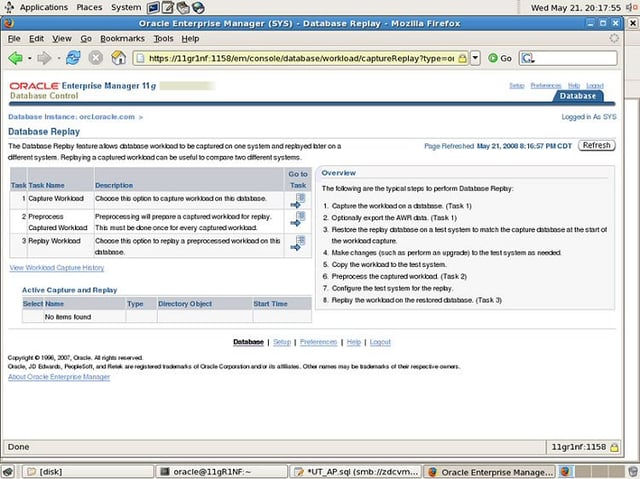Switch to the *UT_AP.sql editor window
This screenshot has width=640, height=479.
(356, 472)
